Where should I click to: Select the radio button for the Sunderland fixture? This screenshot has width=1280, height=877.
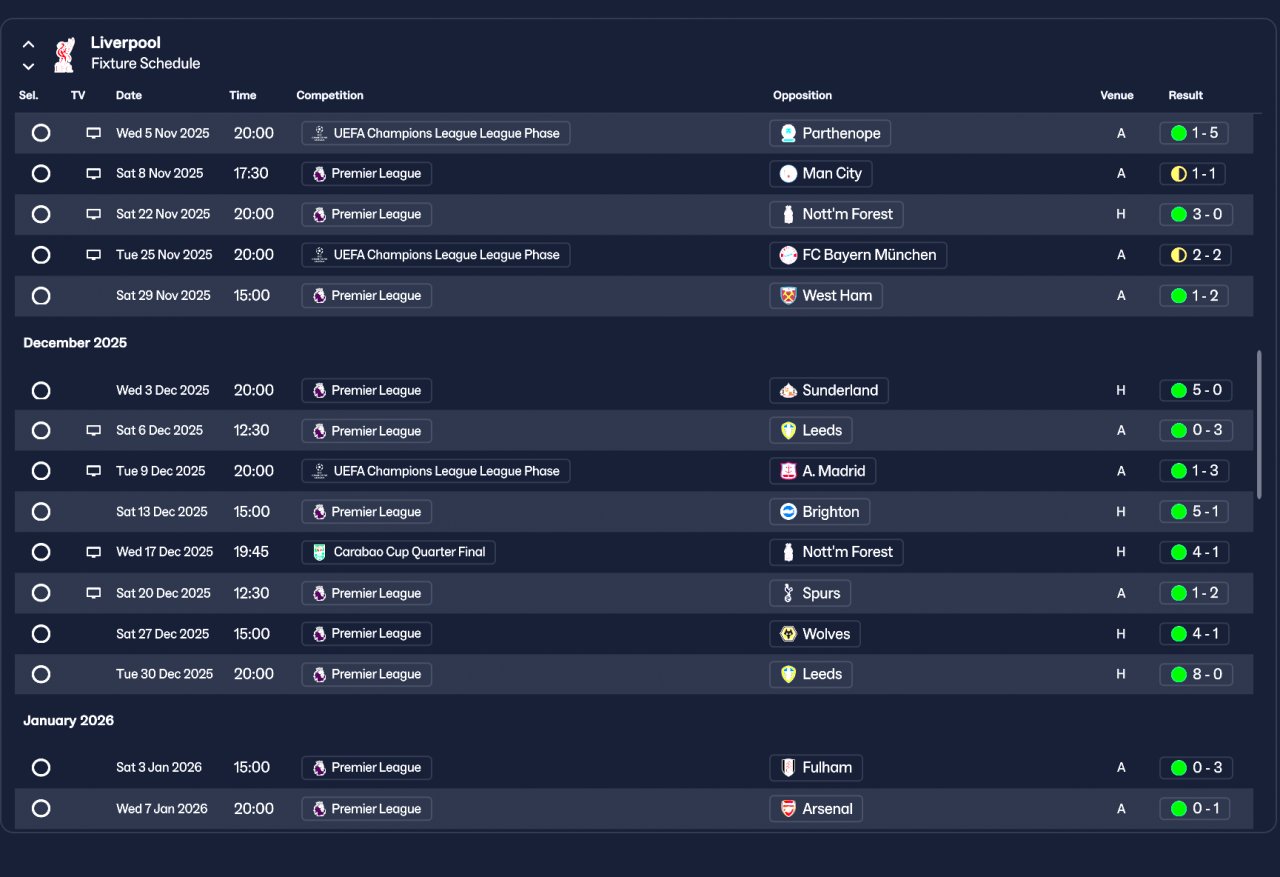click(41, 390)
